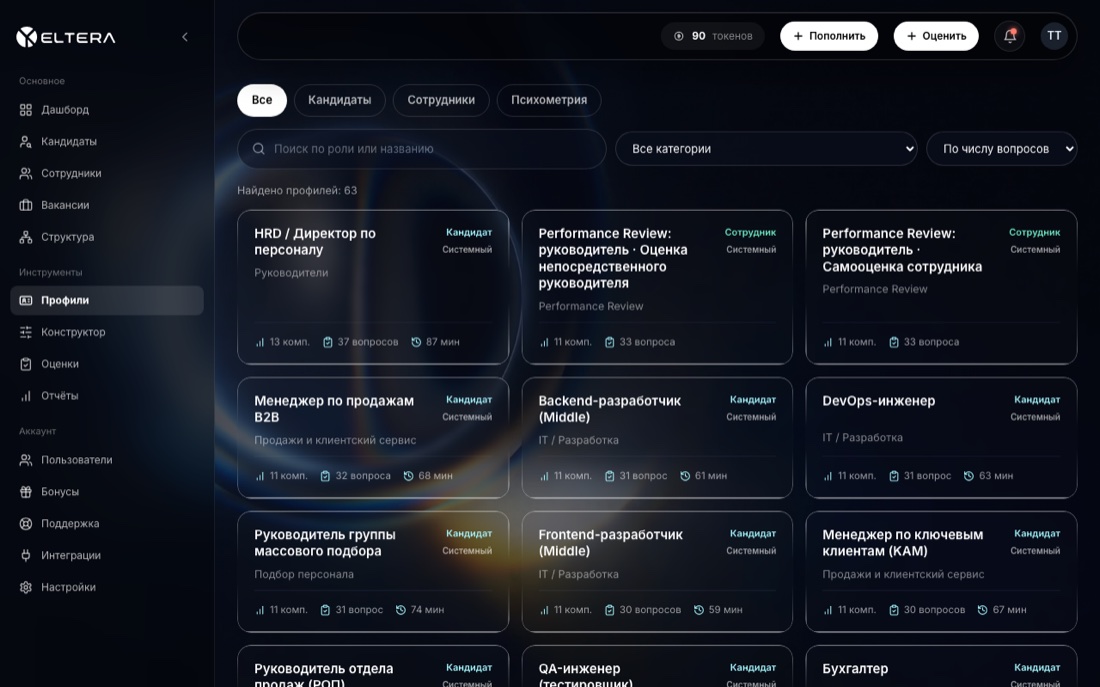Click the competency bars icon by 13 комп.

point(260,342)
